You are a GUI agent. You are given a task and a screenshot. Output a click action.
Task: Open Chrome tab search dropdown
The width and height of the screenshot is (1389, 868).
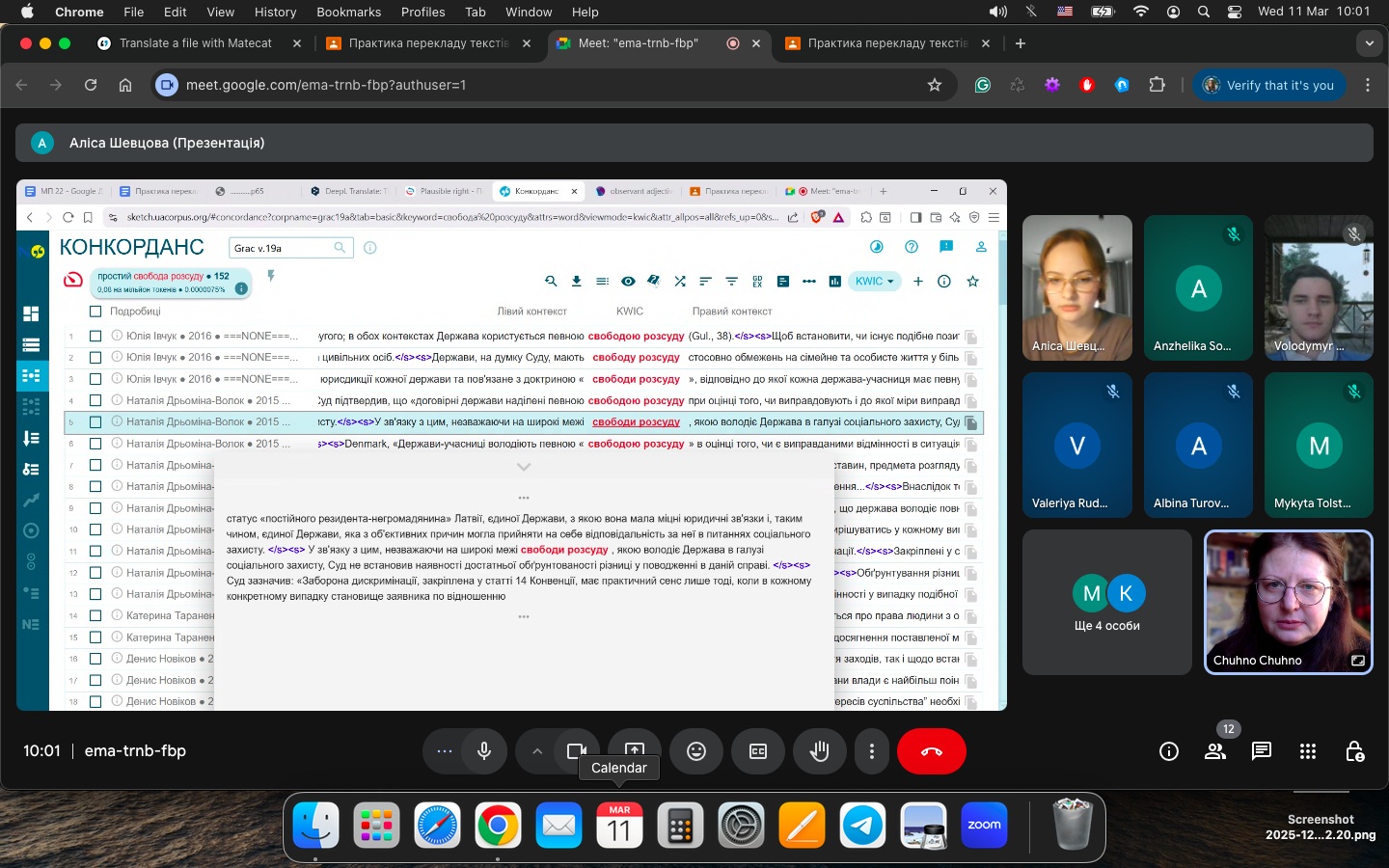pos(1369,43)
